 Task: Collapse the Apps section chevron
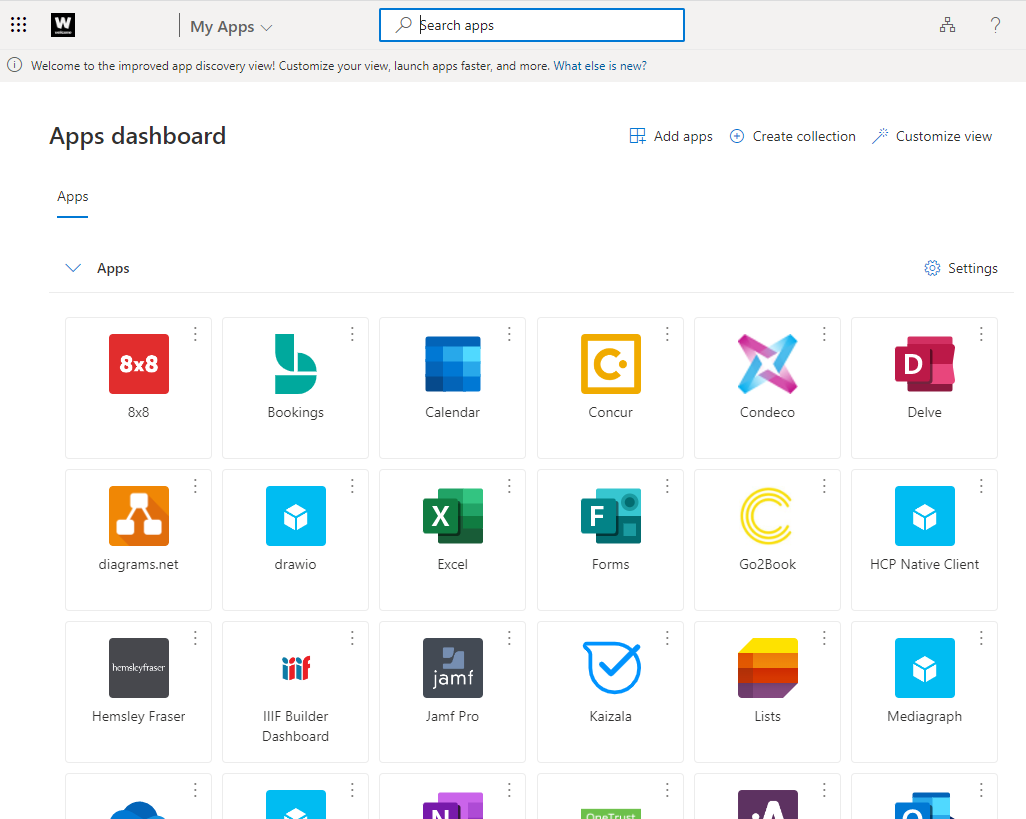point(72,268)
